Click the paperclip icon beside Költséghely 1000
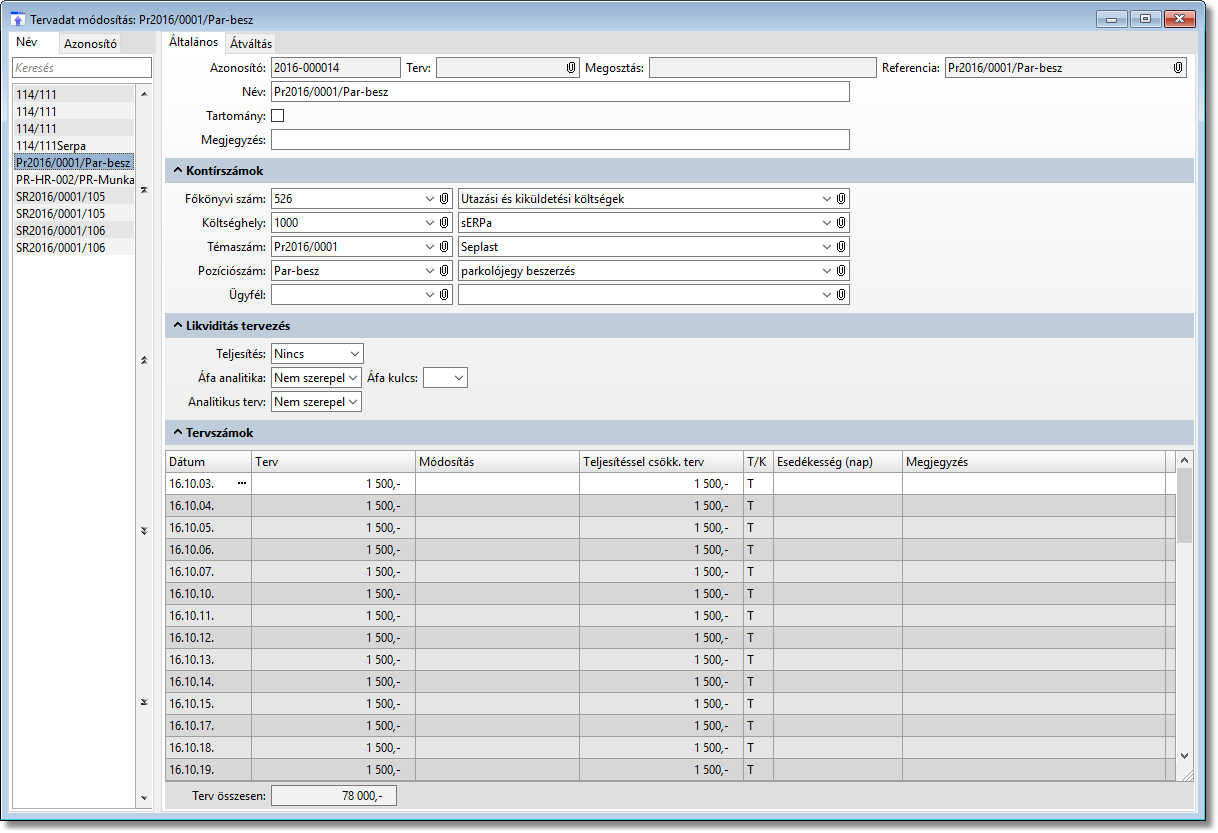1218x833 pixels. click(445, 222)
